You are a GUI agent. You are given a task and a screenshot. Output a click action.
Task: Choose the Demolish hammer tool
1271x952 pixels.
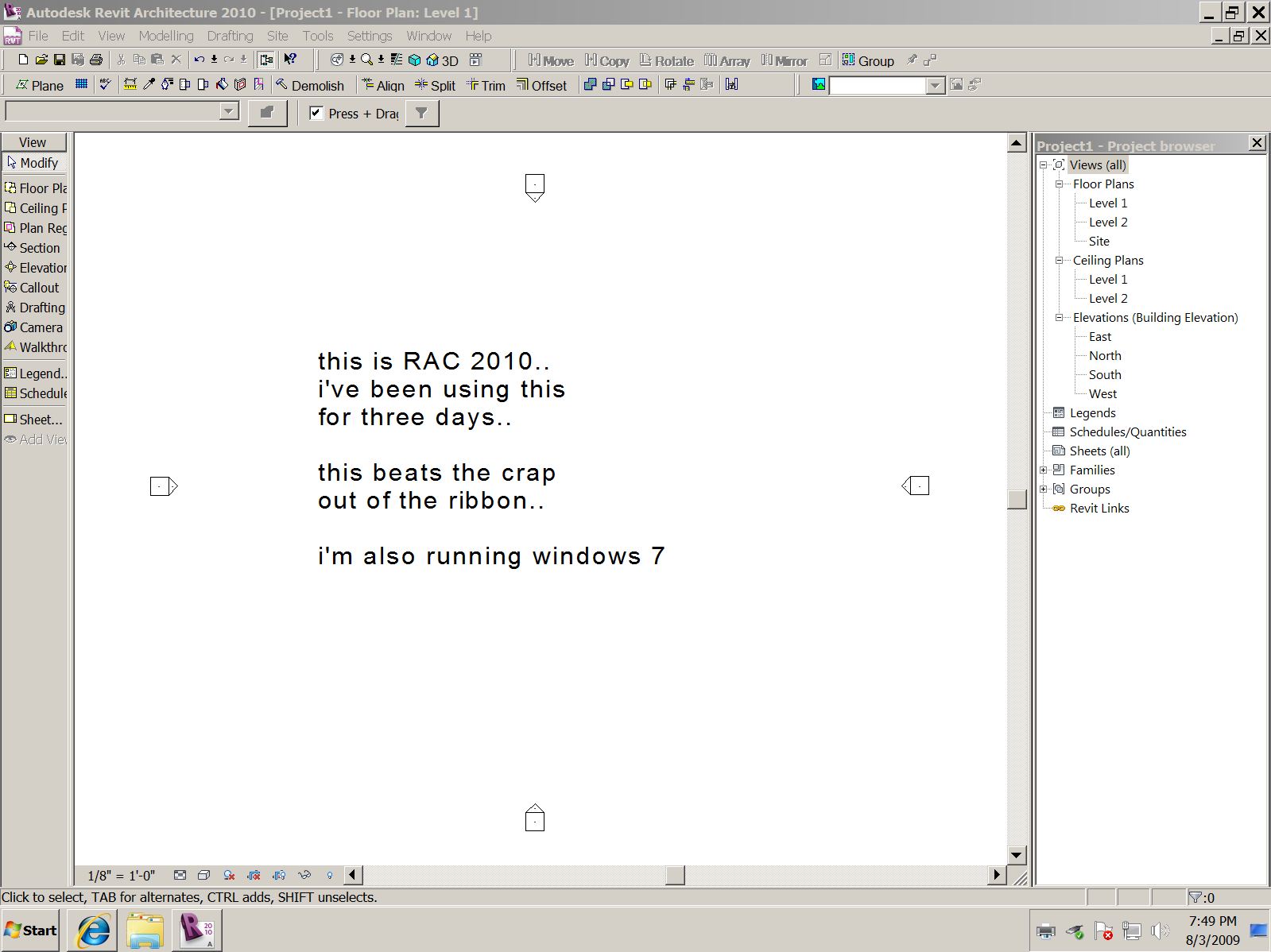pyautogui.click(x=310, y=85)
